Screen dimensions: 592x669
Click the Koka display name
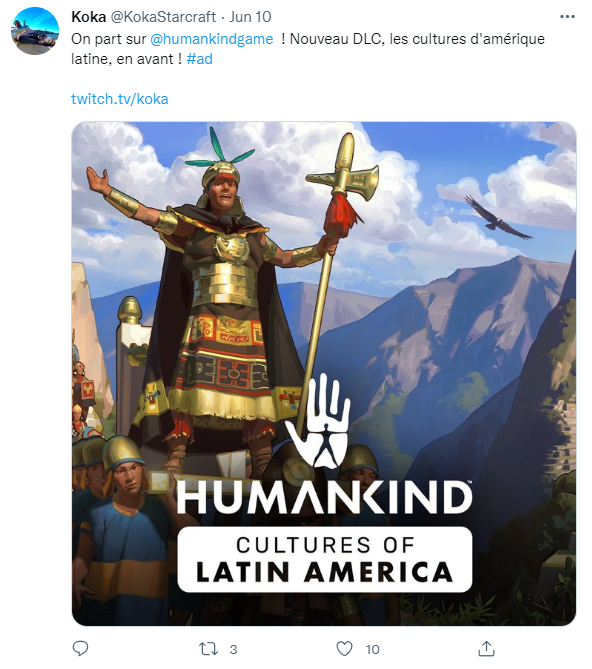(88, 17)
